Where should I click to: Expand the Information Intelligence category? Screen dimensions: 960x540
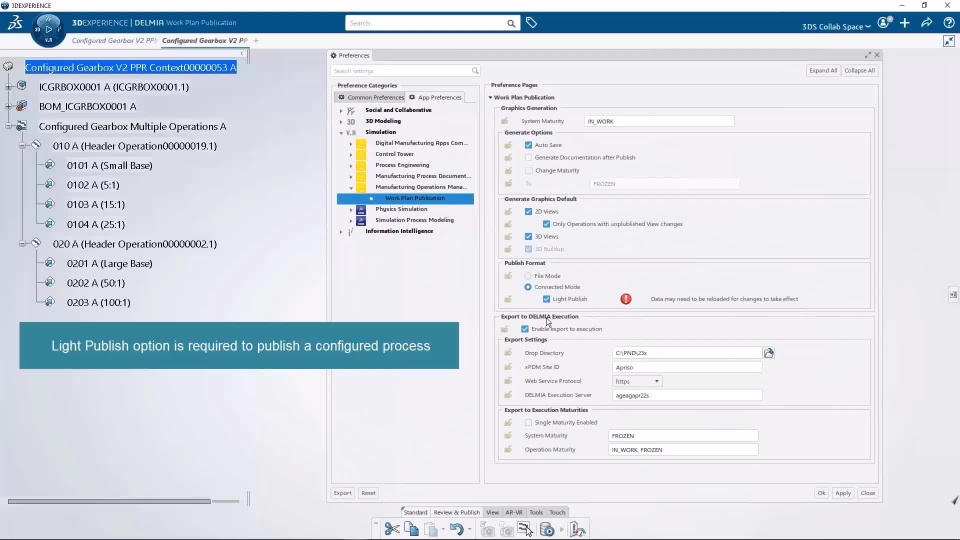[x=341, y=231]
